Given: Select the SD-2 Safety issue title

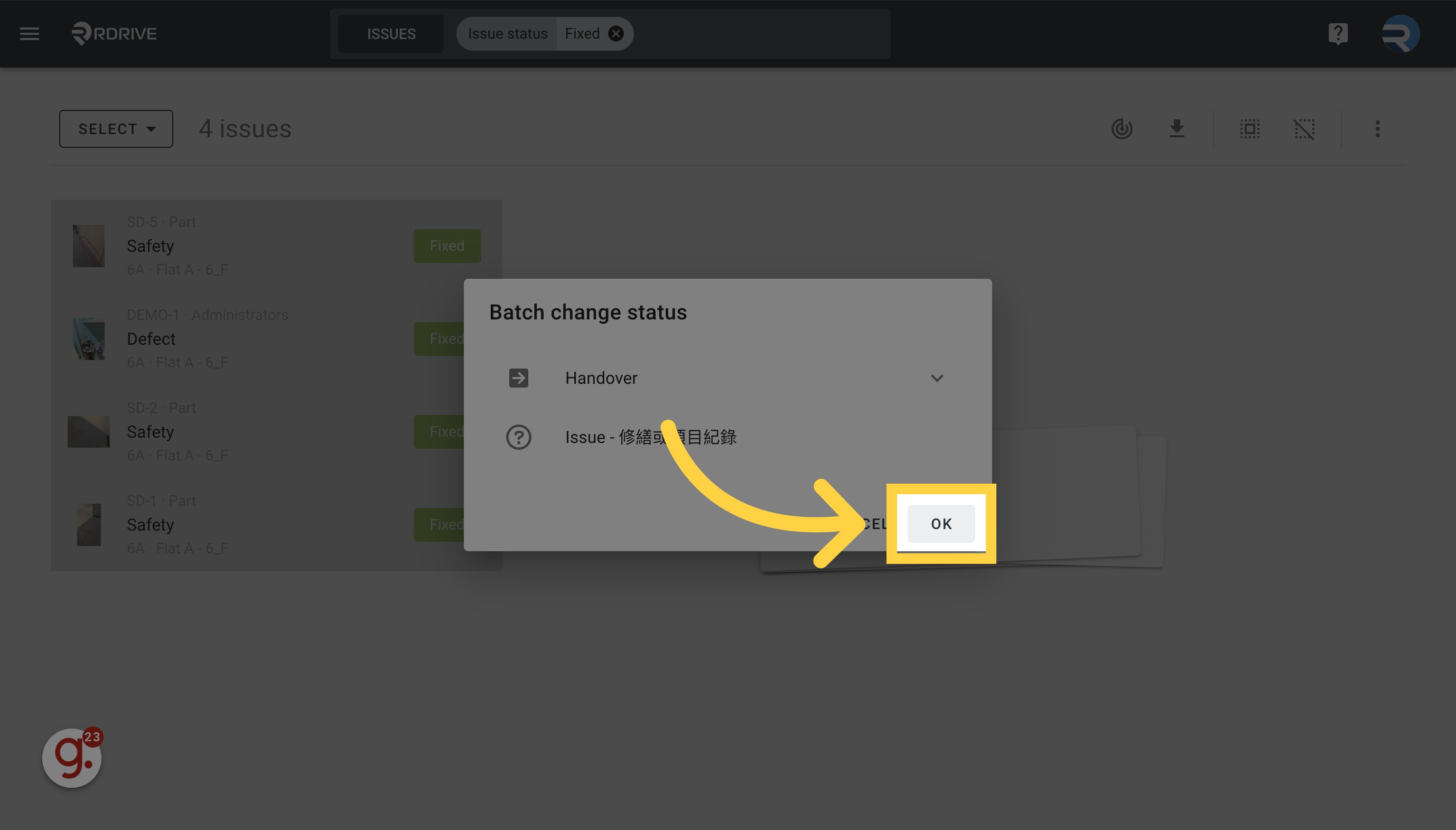Looking at the screenshot, I should point(150,432).
